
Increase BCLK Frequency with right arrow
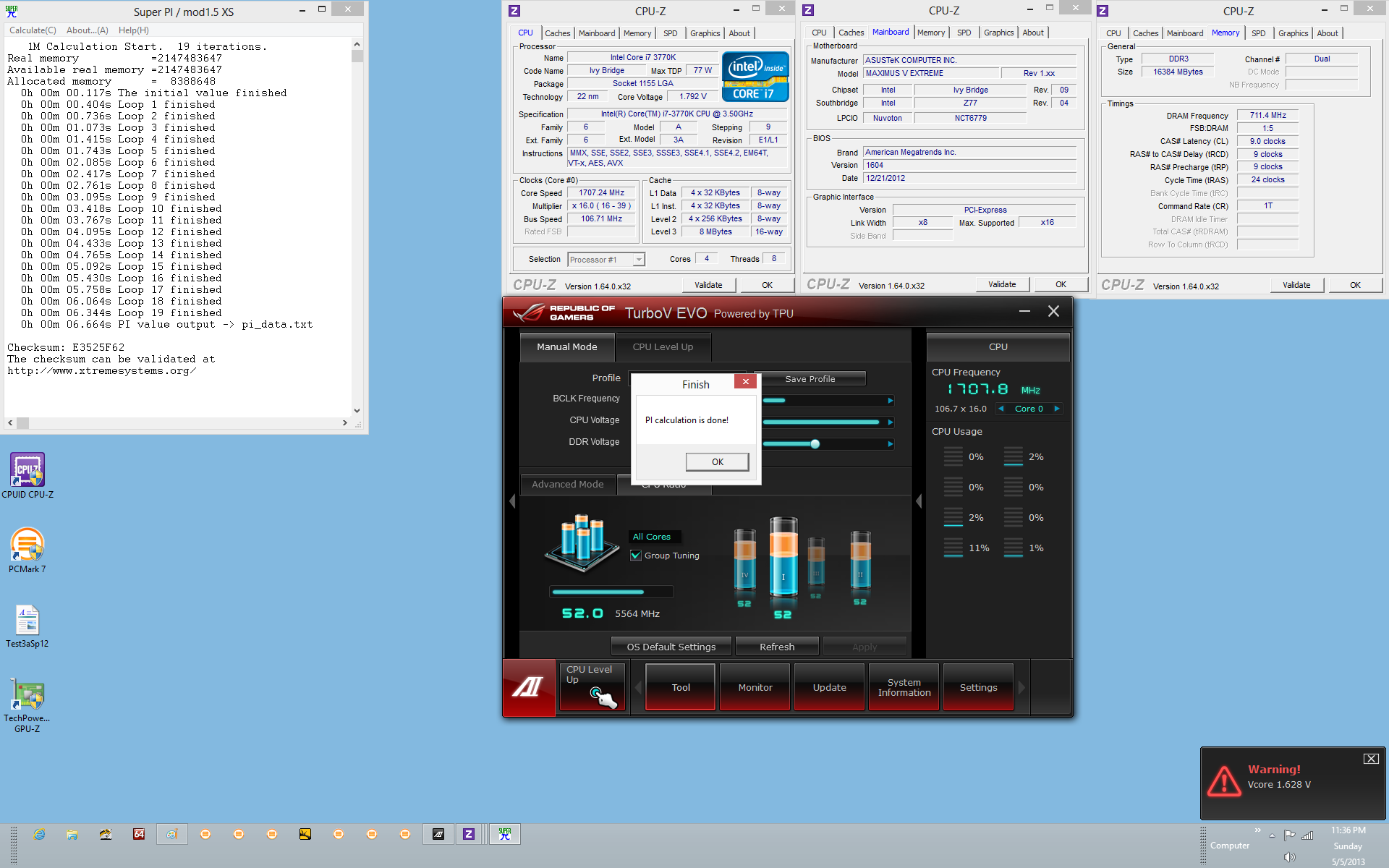(x=891, y=400)
